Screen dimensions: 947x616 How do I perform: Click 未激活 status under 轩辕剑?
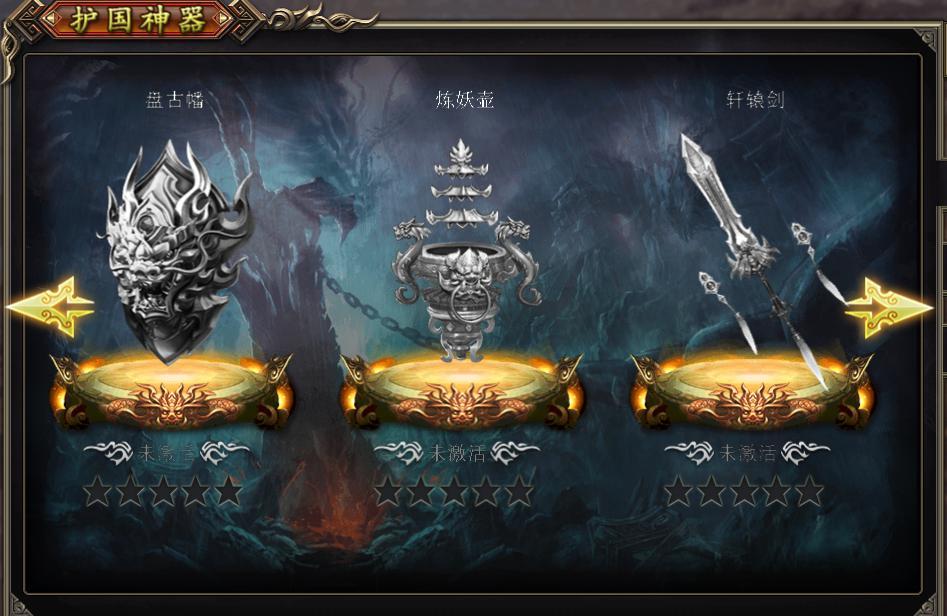(x=748, y=453)
